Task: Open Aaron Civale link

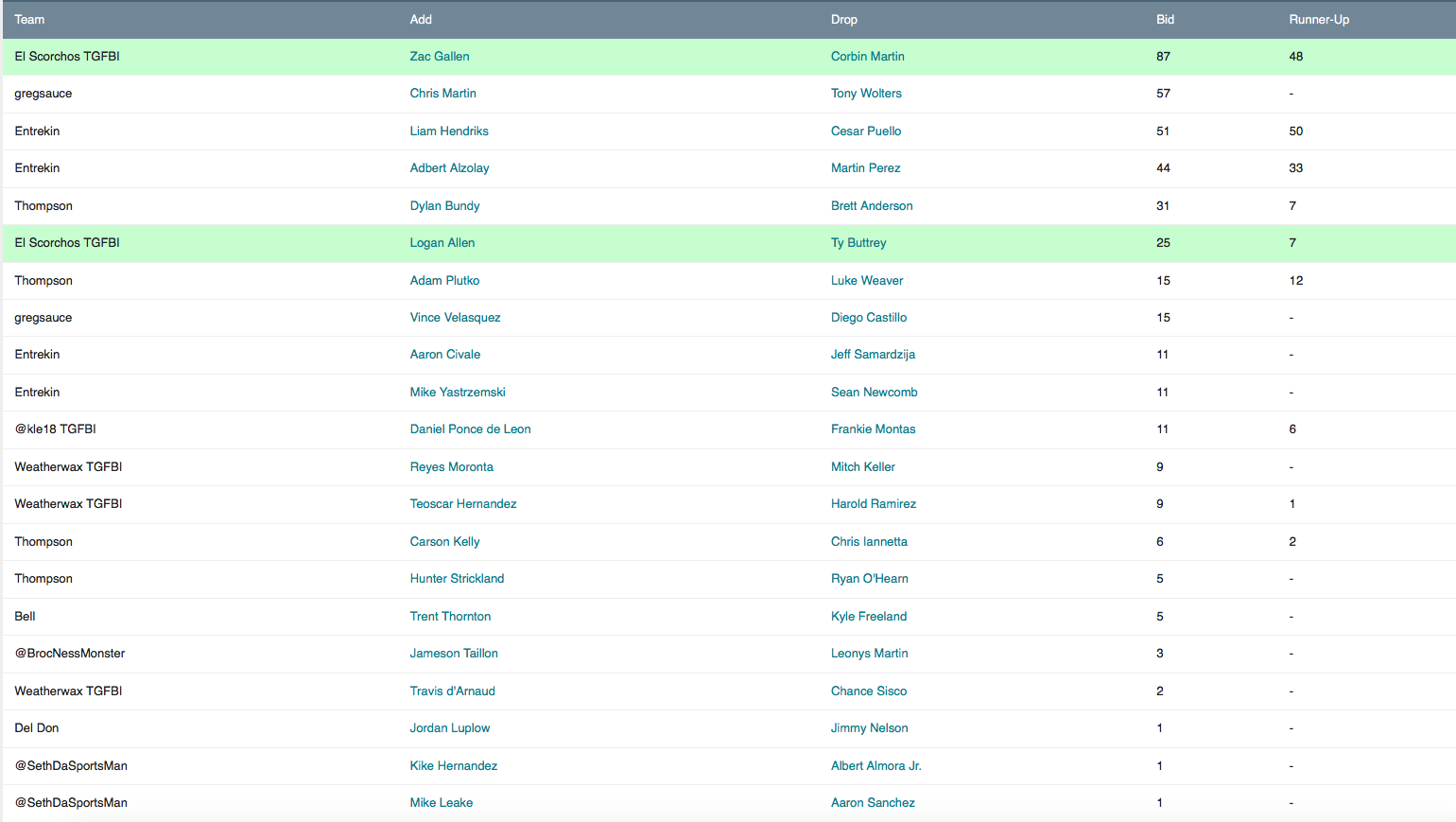Action: (445, 355)
